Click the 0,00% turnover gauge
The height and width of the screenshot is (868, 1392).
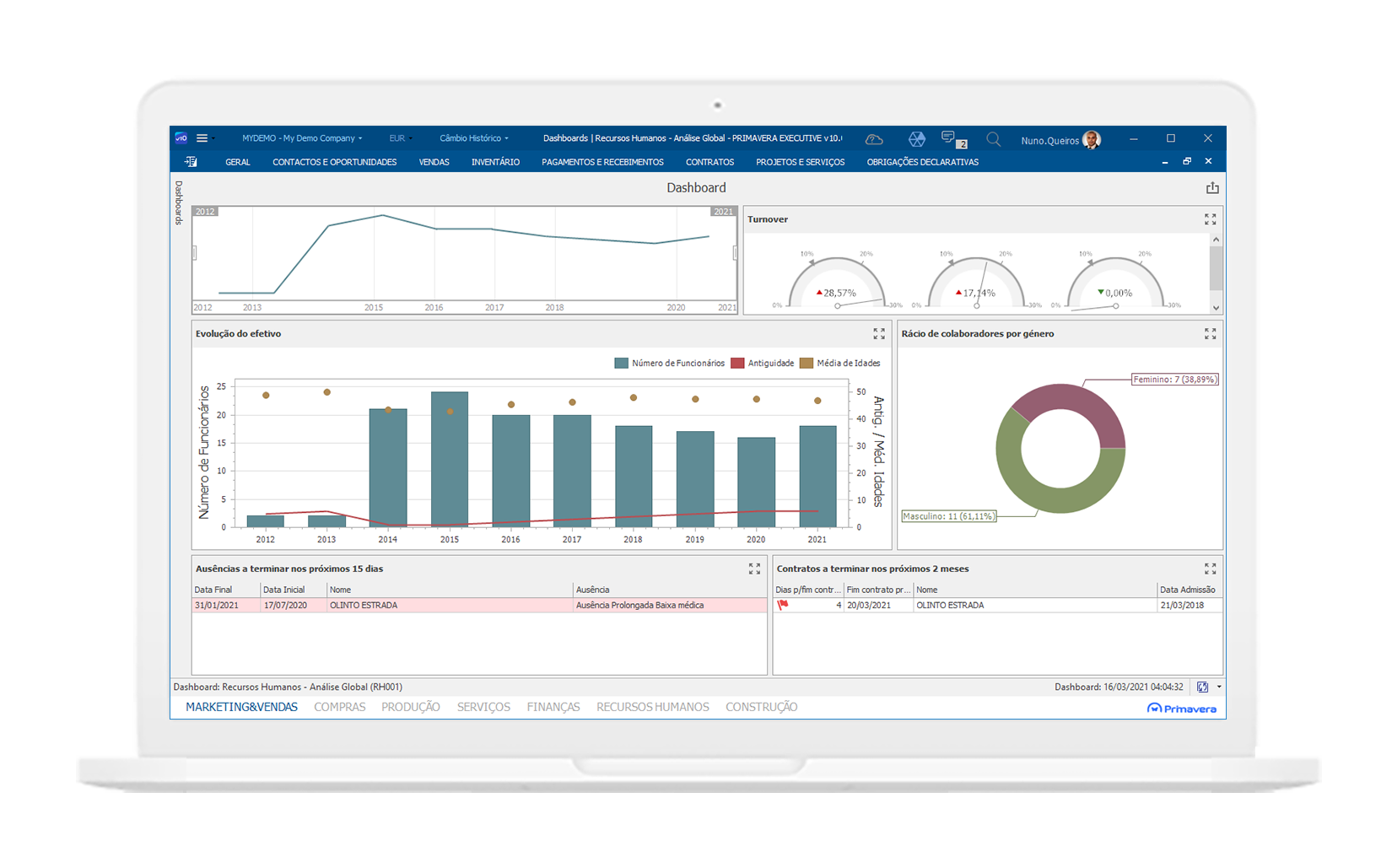[1115, 283]
